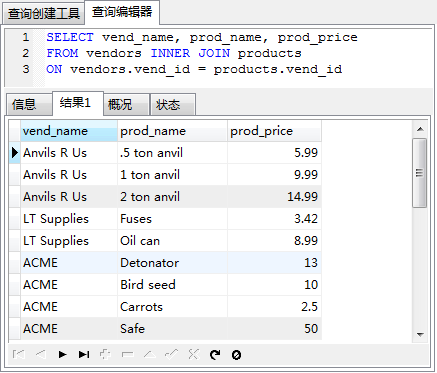Stop query circle-slash icon
This screenshot has width=437, height=373.
coord(236,355)
